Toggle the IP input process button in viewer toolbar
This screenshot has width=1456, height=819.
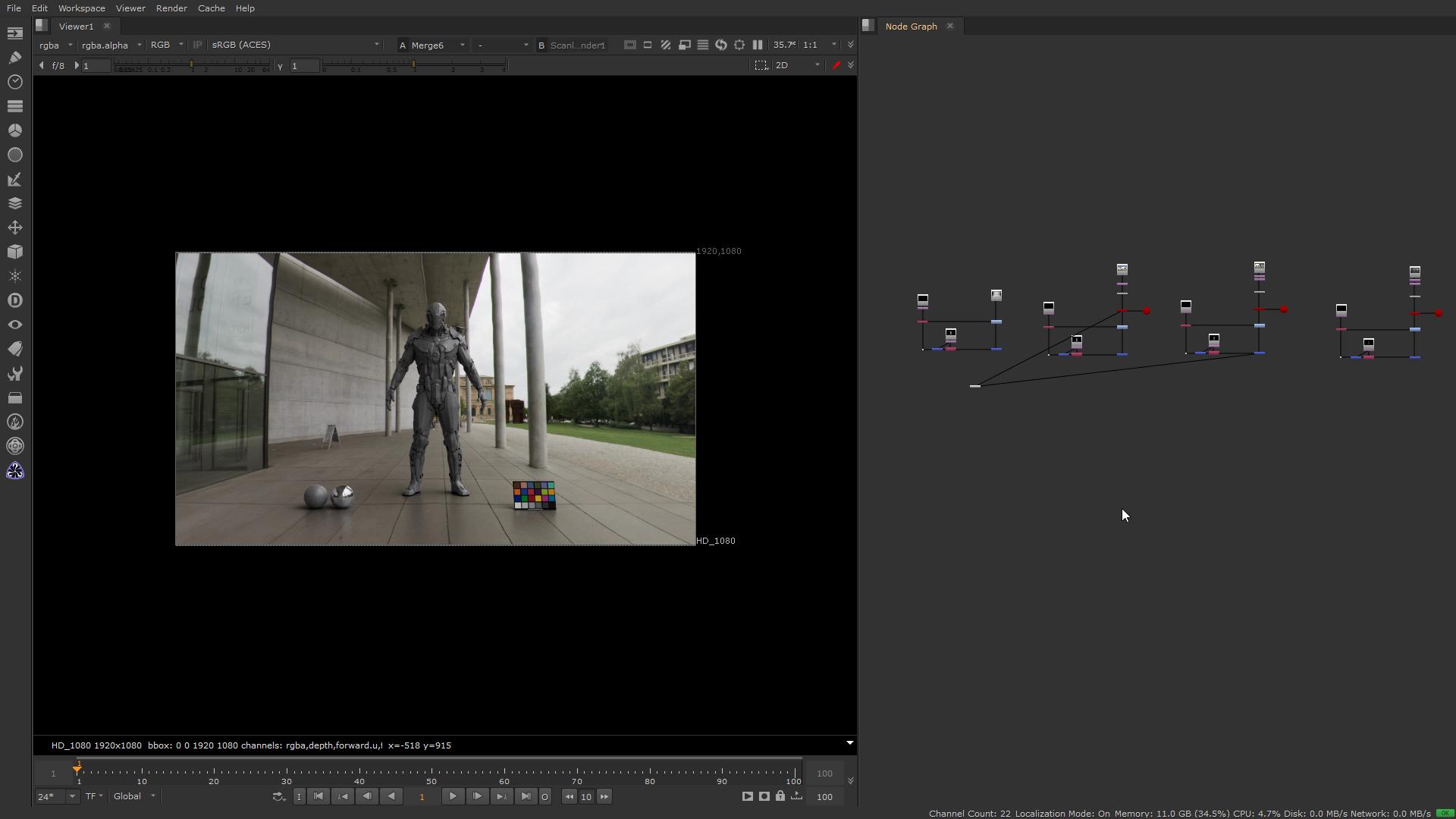point(197,45)
